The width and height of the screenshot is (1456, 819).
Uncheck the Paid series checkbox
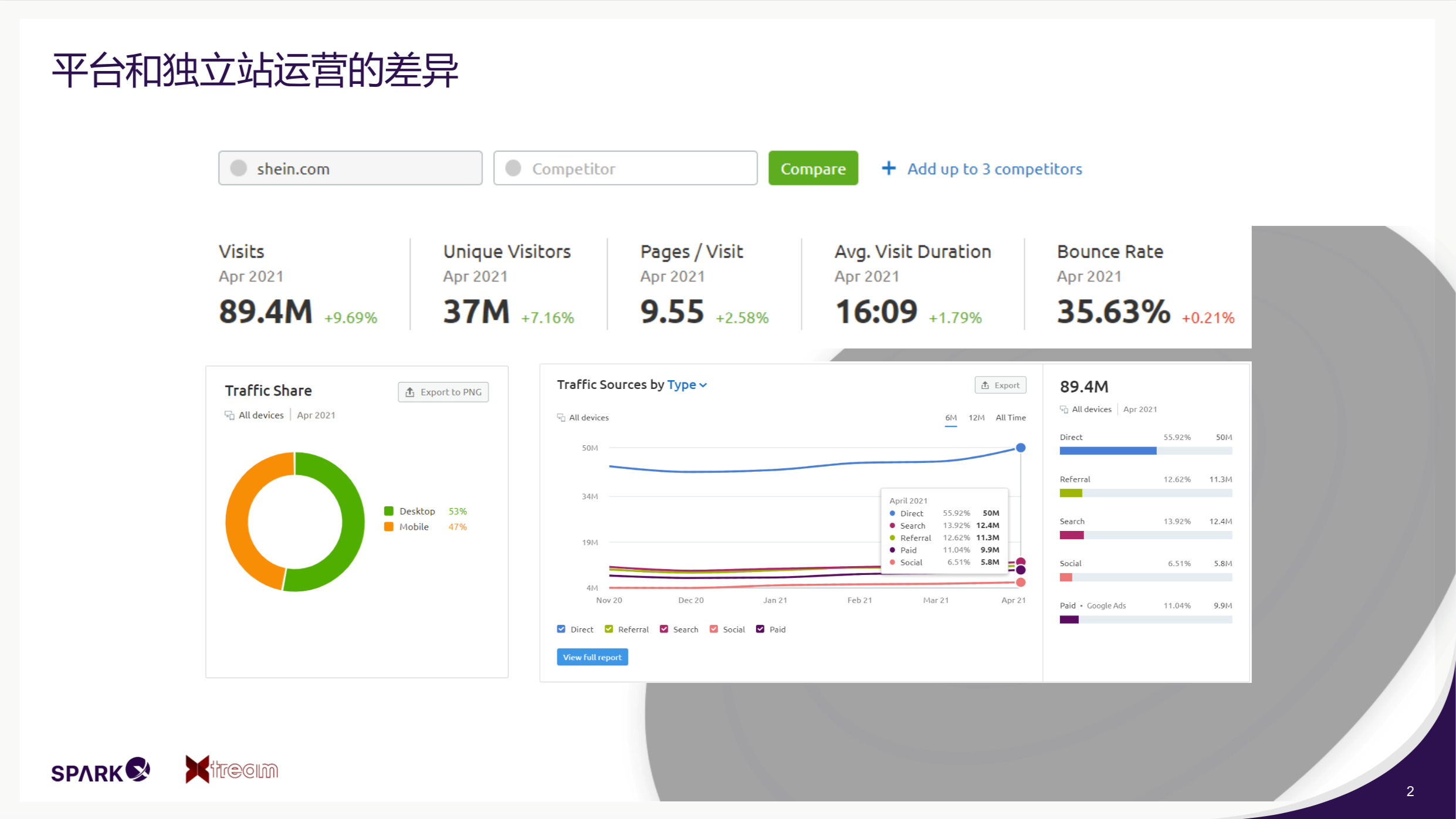[x=760, y=629]
